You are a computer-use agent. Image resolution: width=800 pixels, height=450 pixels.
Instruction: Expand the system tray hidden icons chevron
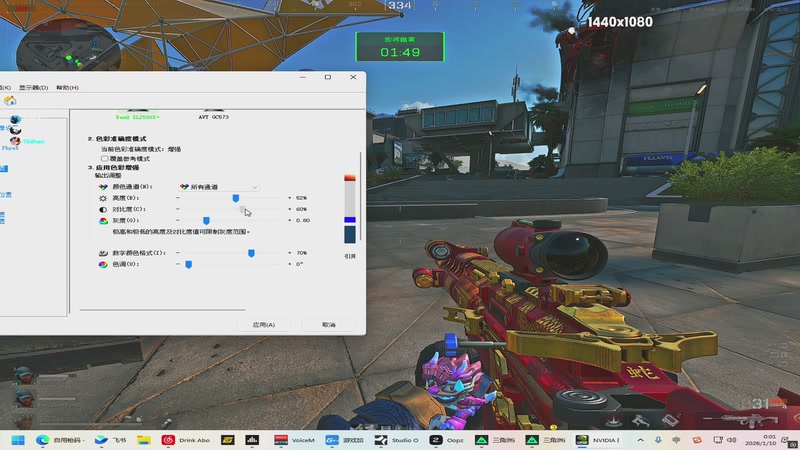coord(640,440)
